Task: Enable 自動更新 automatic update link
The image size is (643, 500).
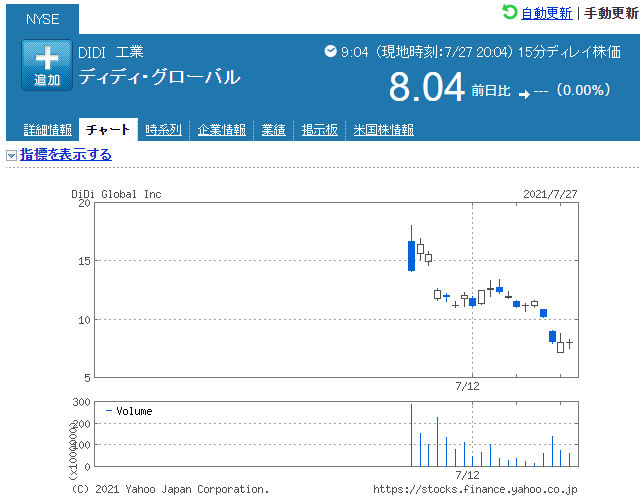Action: click(x=546, y=13)
